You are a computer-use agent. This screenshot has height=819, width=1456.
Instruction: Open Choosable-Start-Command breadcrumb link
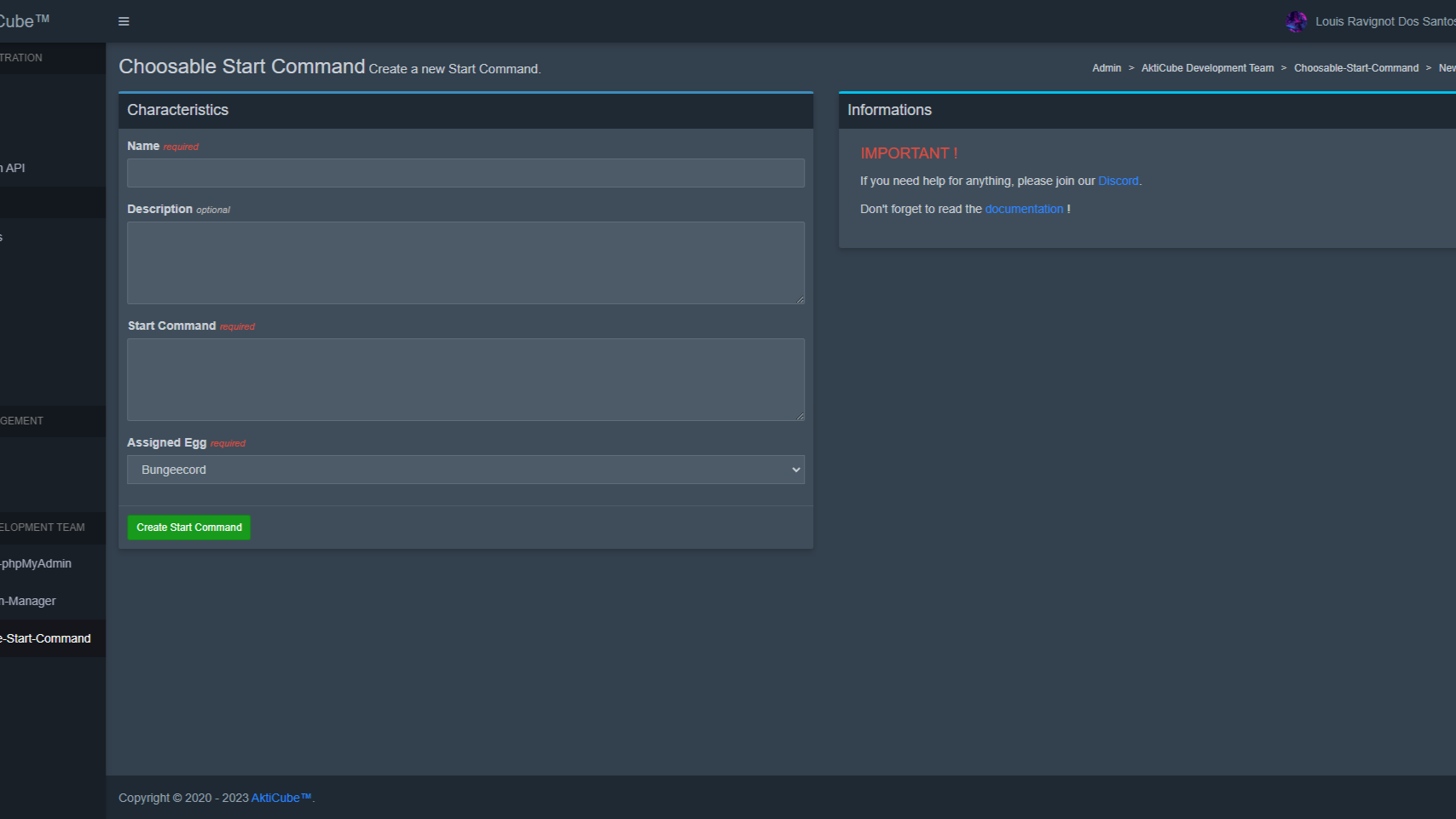click(1355, 68)
